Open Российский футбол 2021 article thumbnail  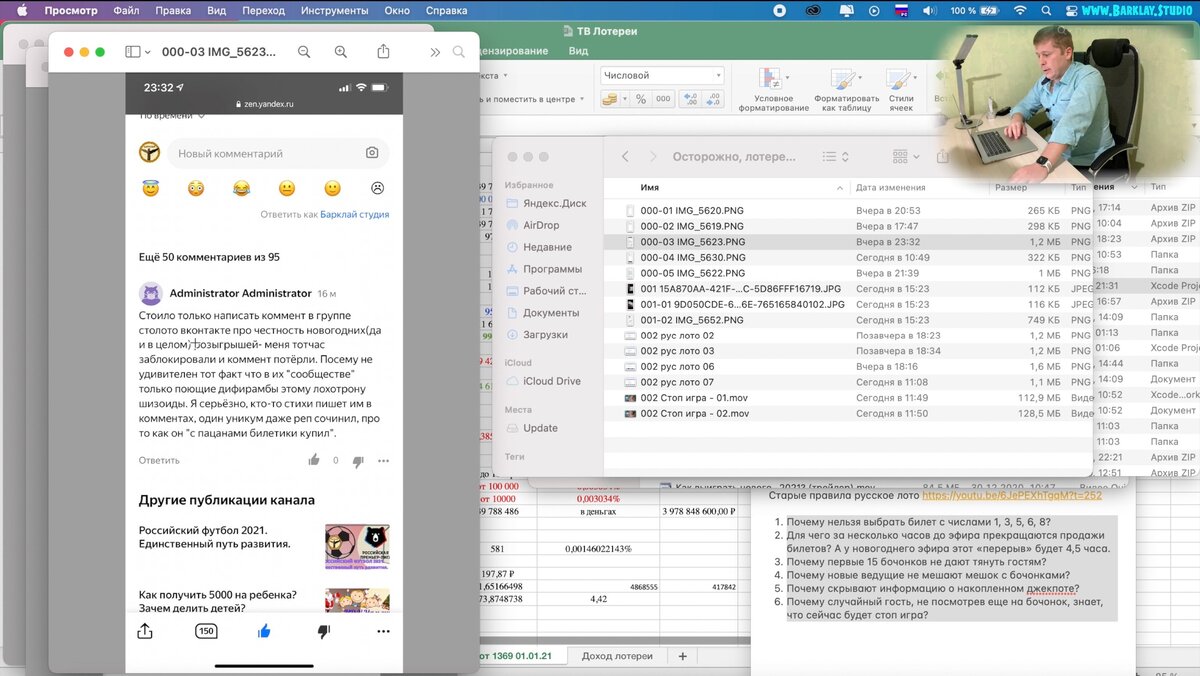coord(357,547)
